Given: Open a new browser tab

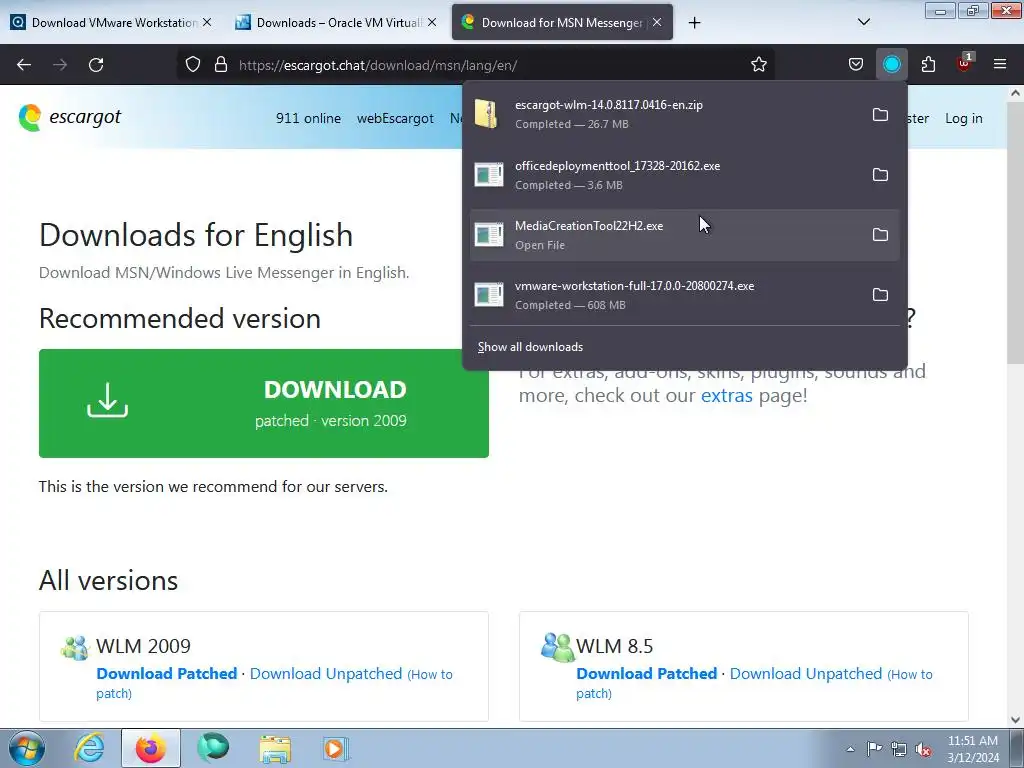Looking at the screenshot, I should [x=694, y=23].
